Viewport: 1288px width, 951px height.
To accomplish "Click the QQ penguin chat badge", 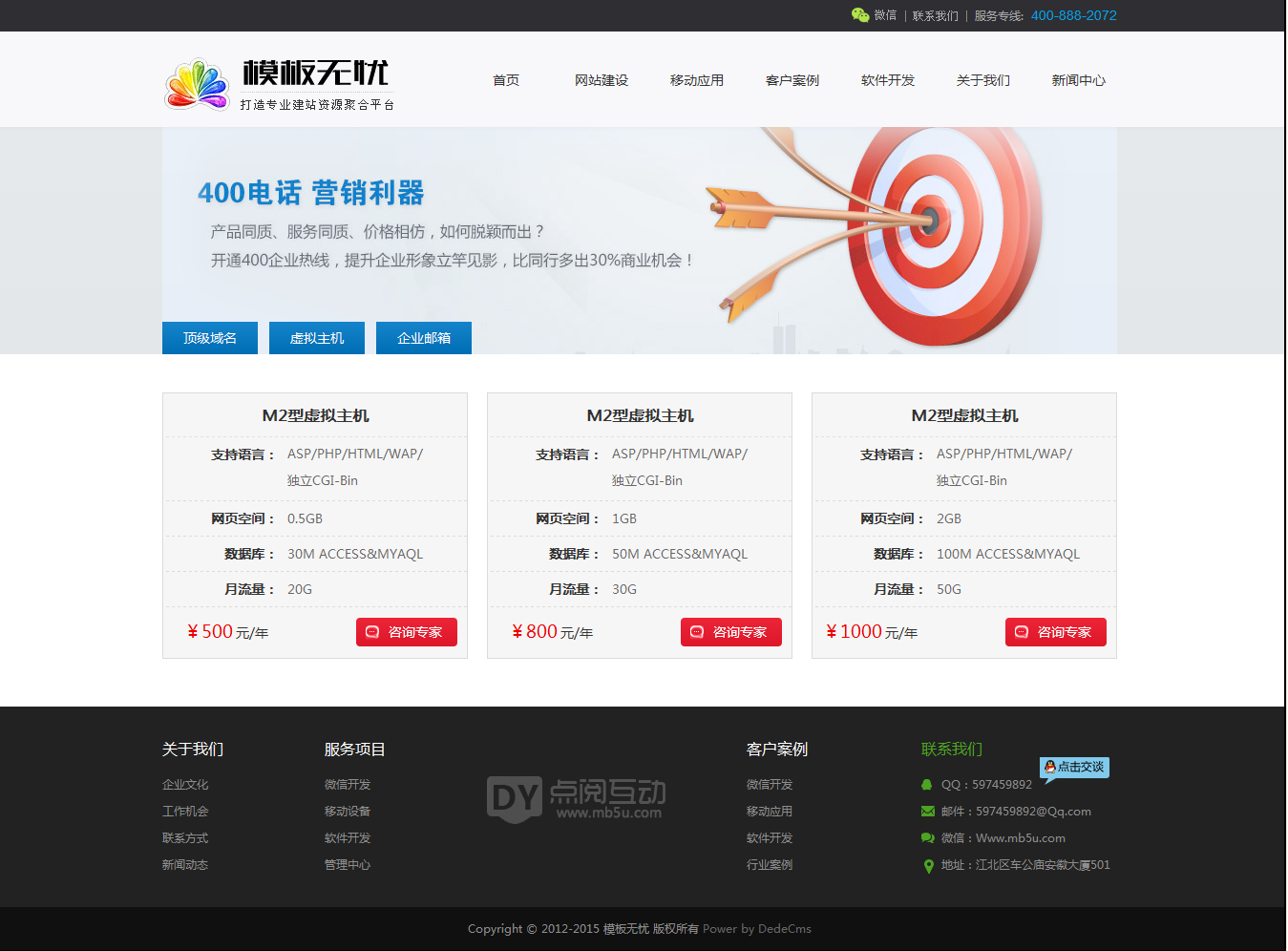I will tap(1074, 767).
